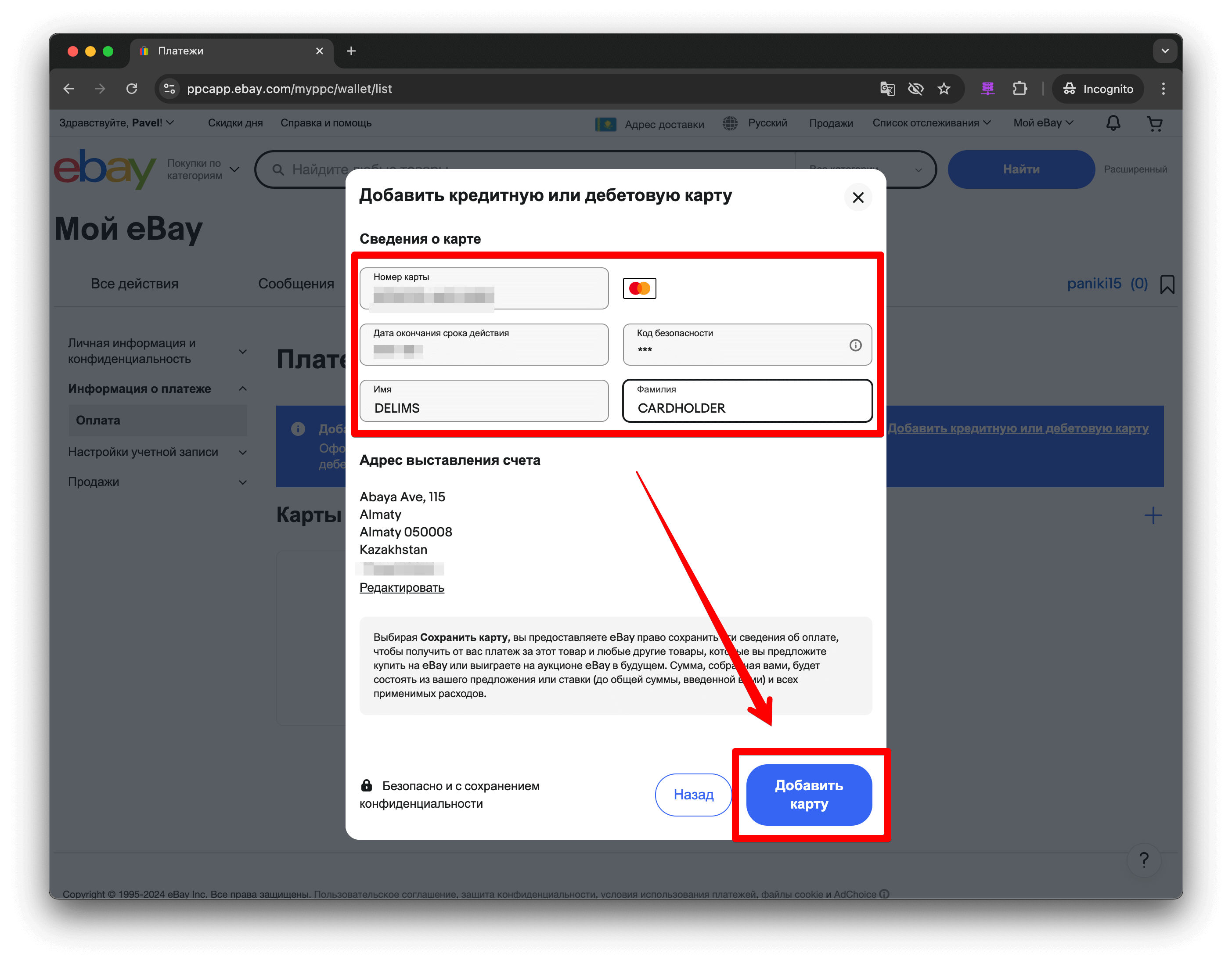Expand Личная информация и конфиденциальность section
1232x964 pixels.
157,351
